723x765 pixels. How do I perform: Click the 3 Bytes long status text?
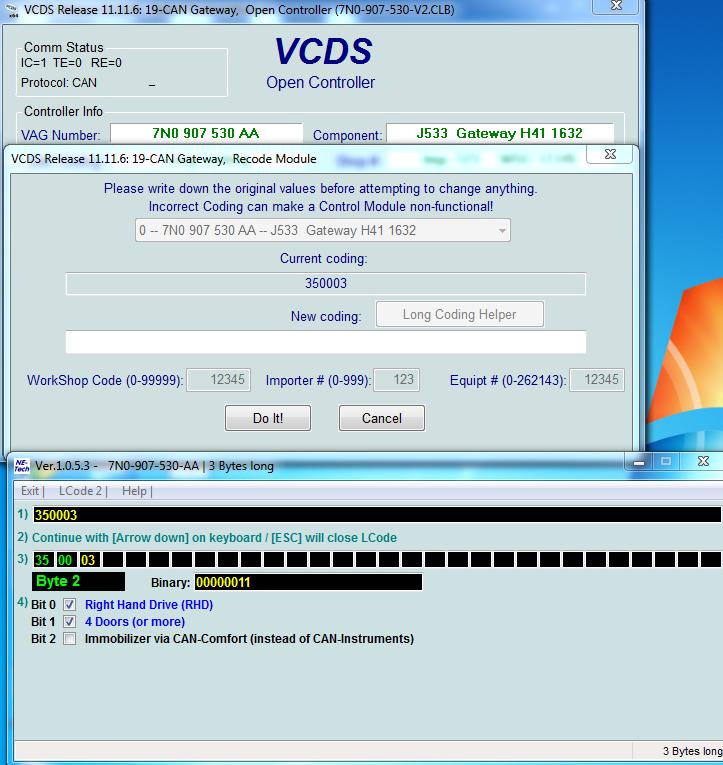click(692, 751)
